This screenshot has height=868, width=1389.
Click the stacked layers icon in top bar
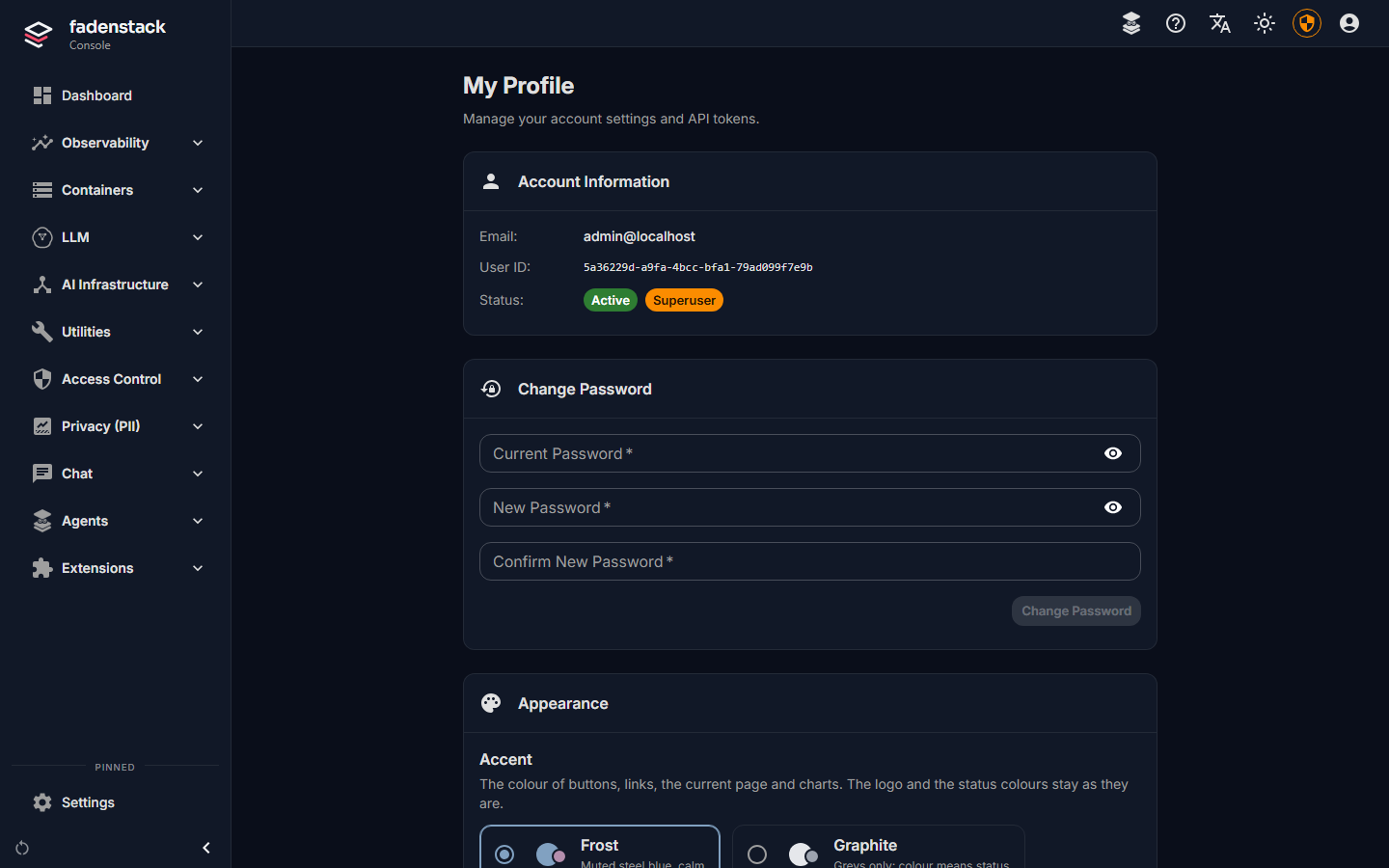tap(1131, 23)
